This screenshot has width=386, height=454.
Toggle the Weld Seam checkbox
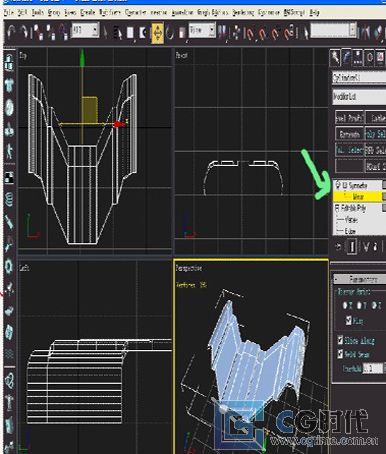pyautogui.click(x=340, y=354)
